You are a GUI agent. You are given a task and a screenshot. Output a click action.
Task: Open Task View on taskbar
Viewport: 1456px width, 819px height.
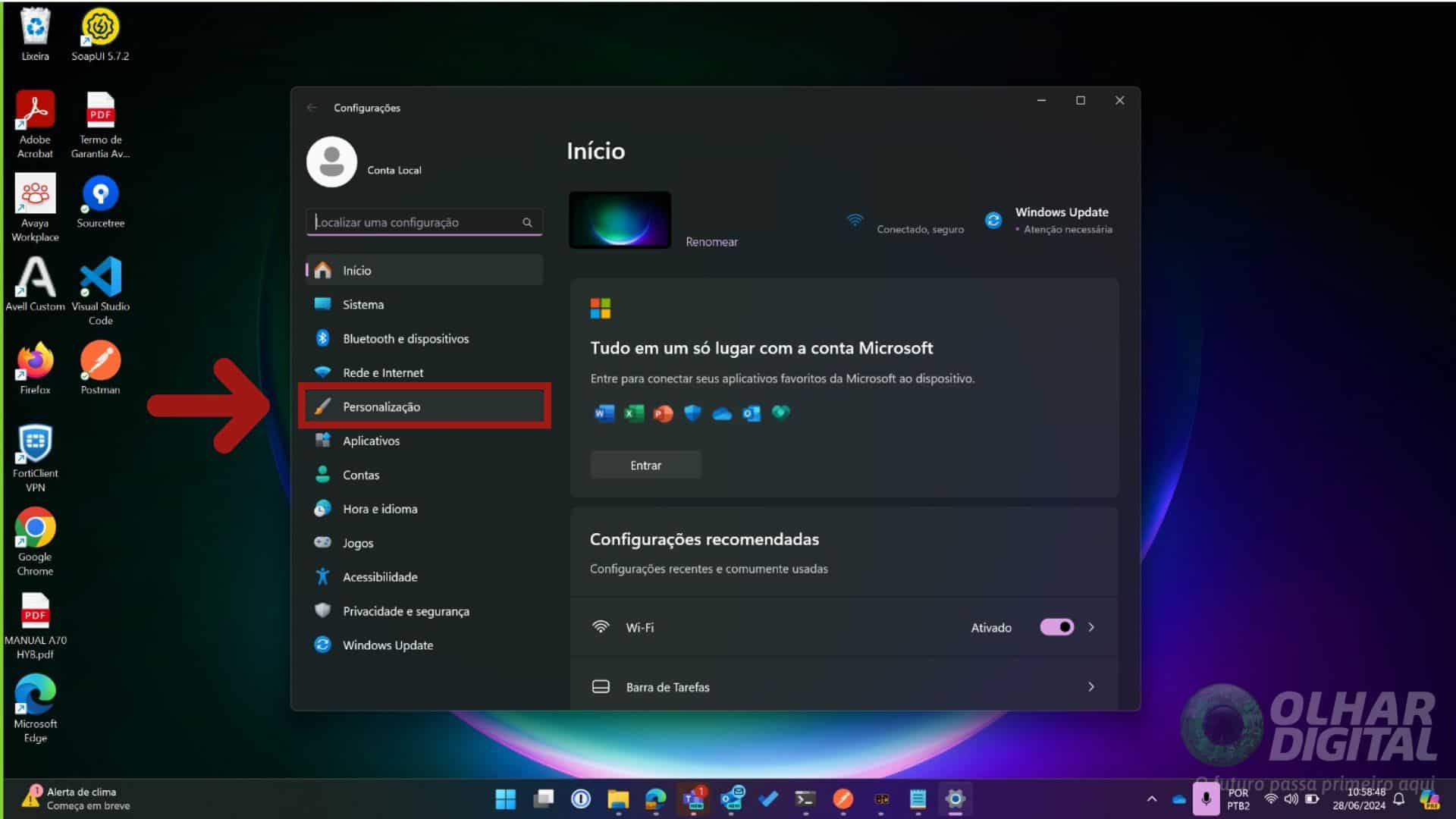544,799
